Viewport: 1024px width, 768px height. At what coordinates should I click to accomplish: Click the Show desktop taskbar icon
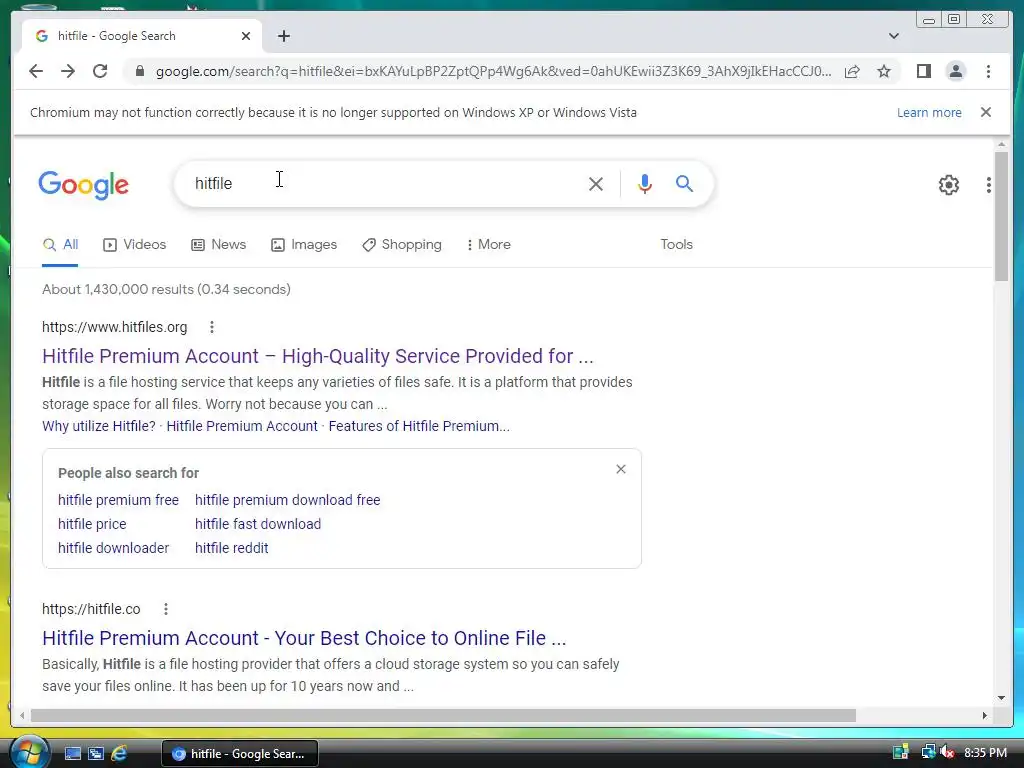tap(72, 754)
